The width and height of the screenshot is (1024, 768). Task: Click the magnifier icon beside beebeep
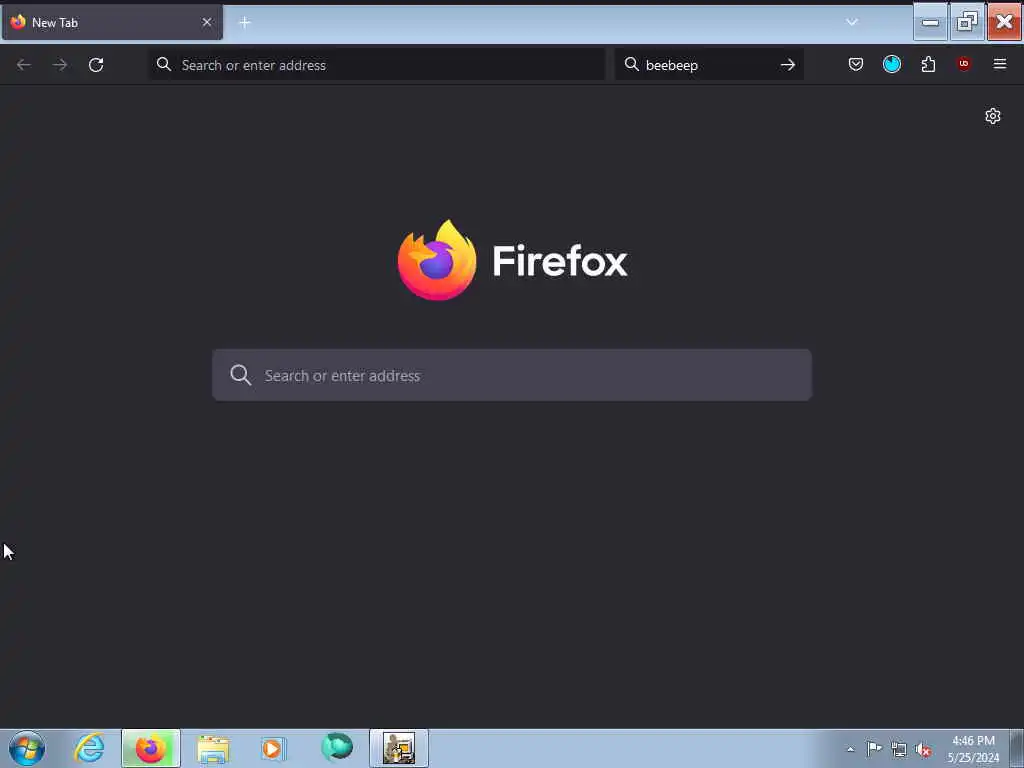click(632, 64)
